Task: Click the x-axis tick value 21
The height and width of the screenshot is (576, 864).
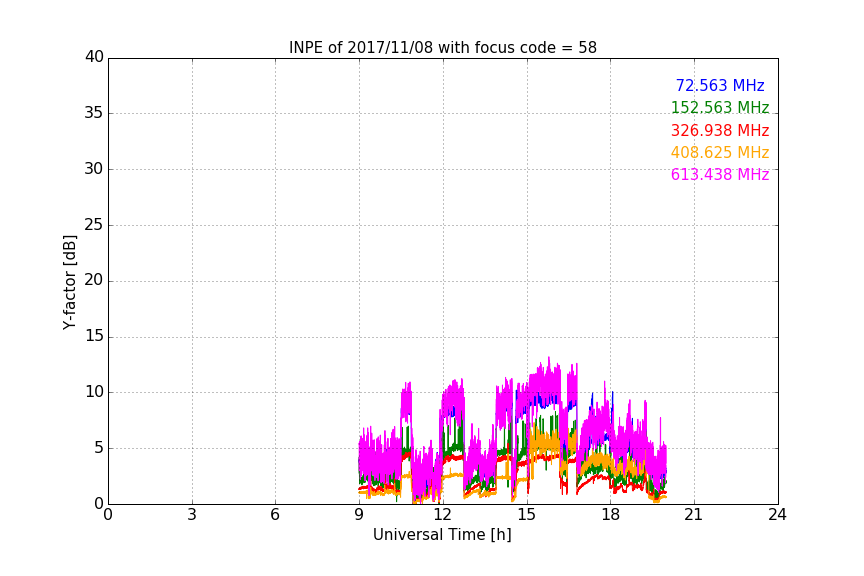Action: click(694, 515)
